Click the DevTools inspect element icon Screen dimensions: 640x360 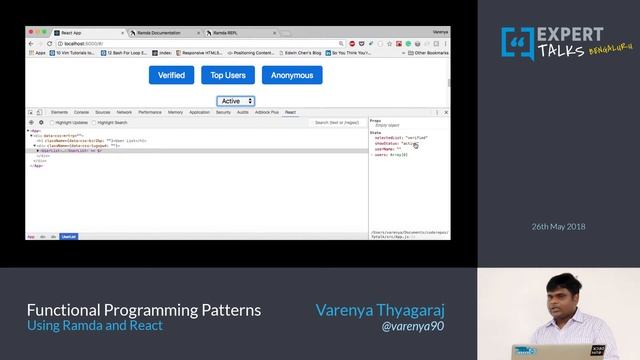coord(31,112)
